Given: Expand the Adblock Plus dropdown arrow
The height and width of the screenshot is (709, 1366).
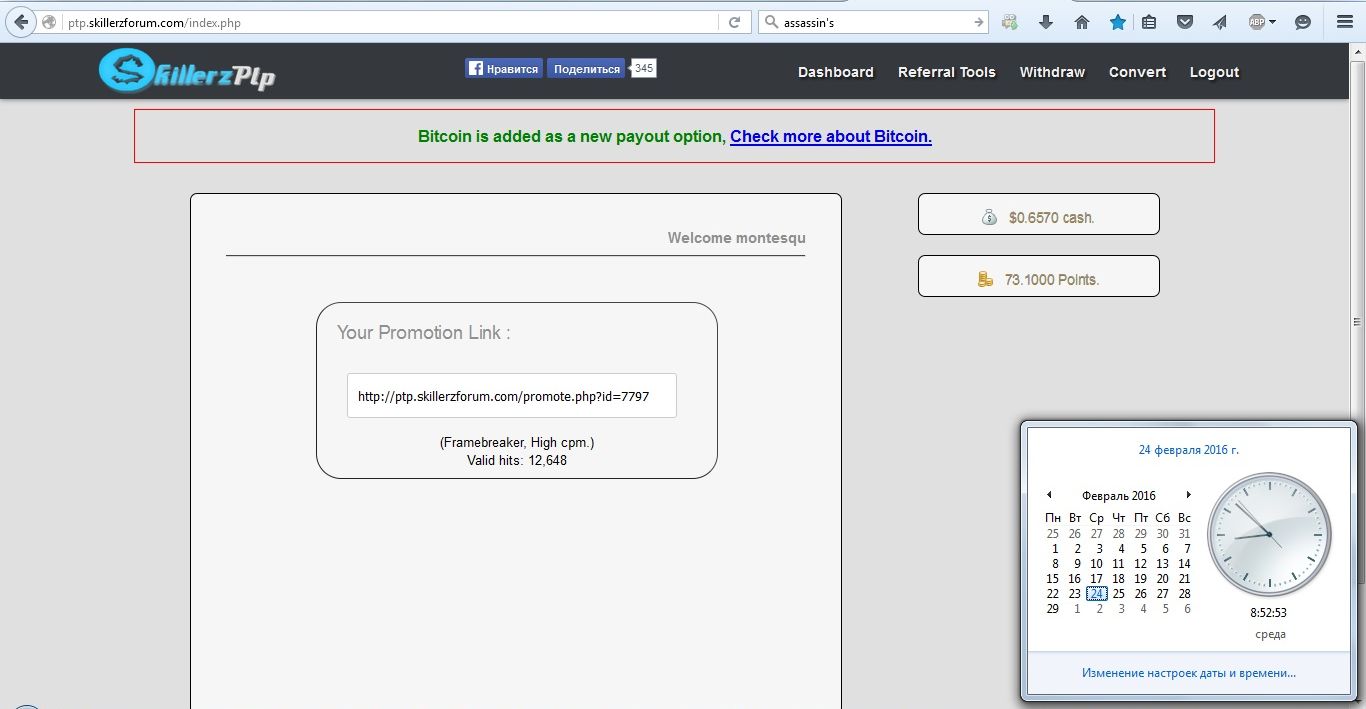Looking at the screenshot, I should click(x=1273, y=22).
